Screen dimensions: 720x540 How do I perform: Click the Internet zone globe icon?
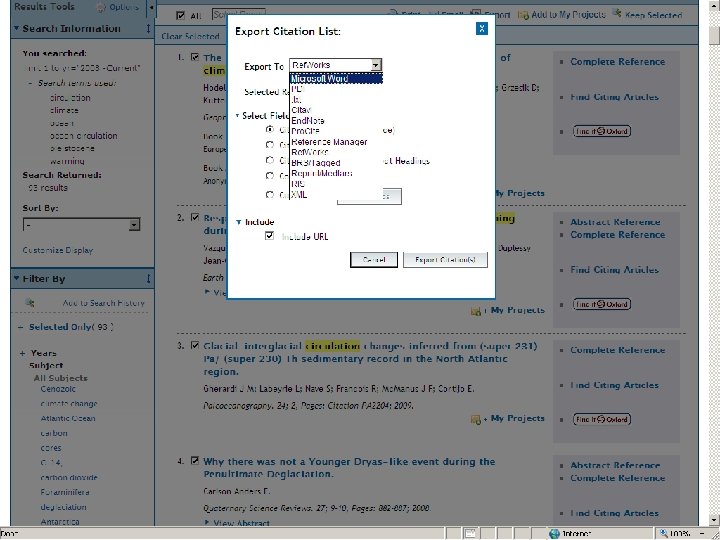pos(554,534)
